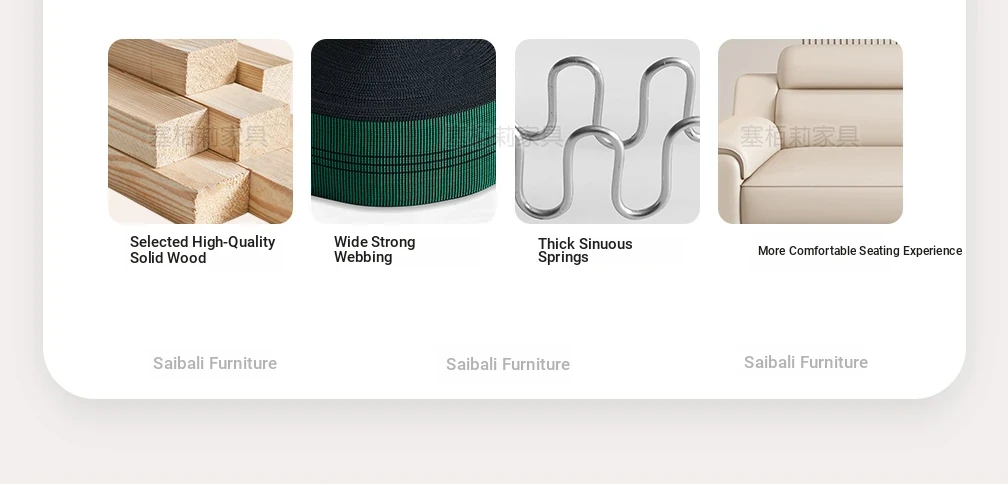Click the "Wide Strong Webbing" label
The width and height of the screenshot is (1008, 484).
[x=375, y=249]
